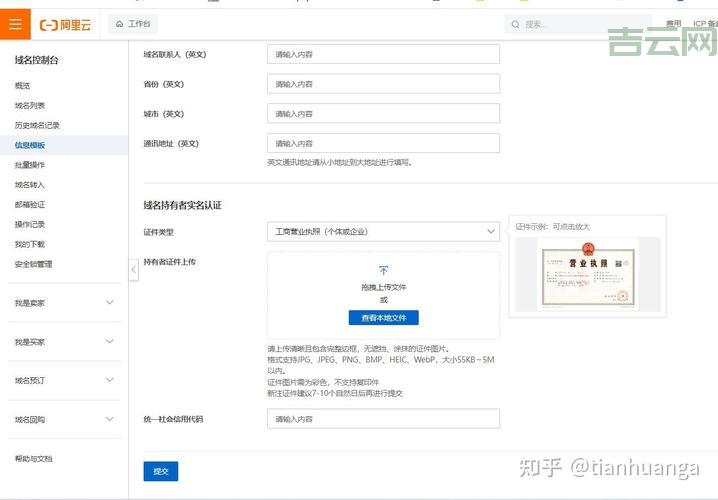Screen dimensions: 718x500
Task: Open 域名列表 in the sidebar
Action: pos(30,105)
